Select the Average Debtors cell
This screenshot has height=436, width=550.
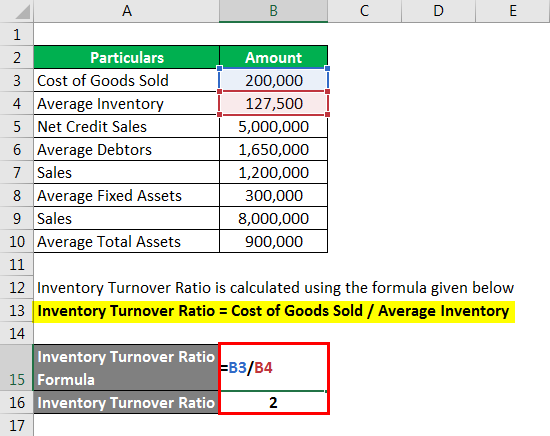[127, 149]
